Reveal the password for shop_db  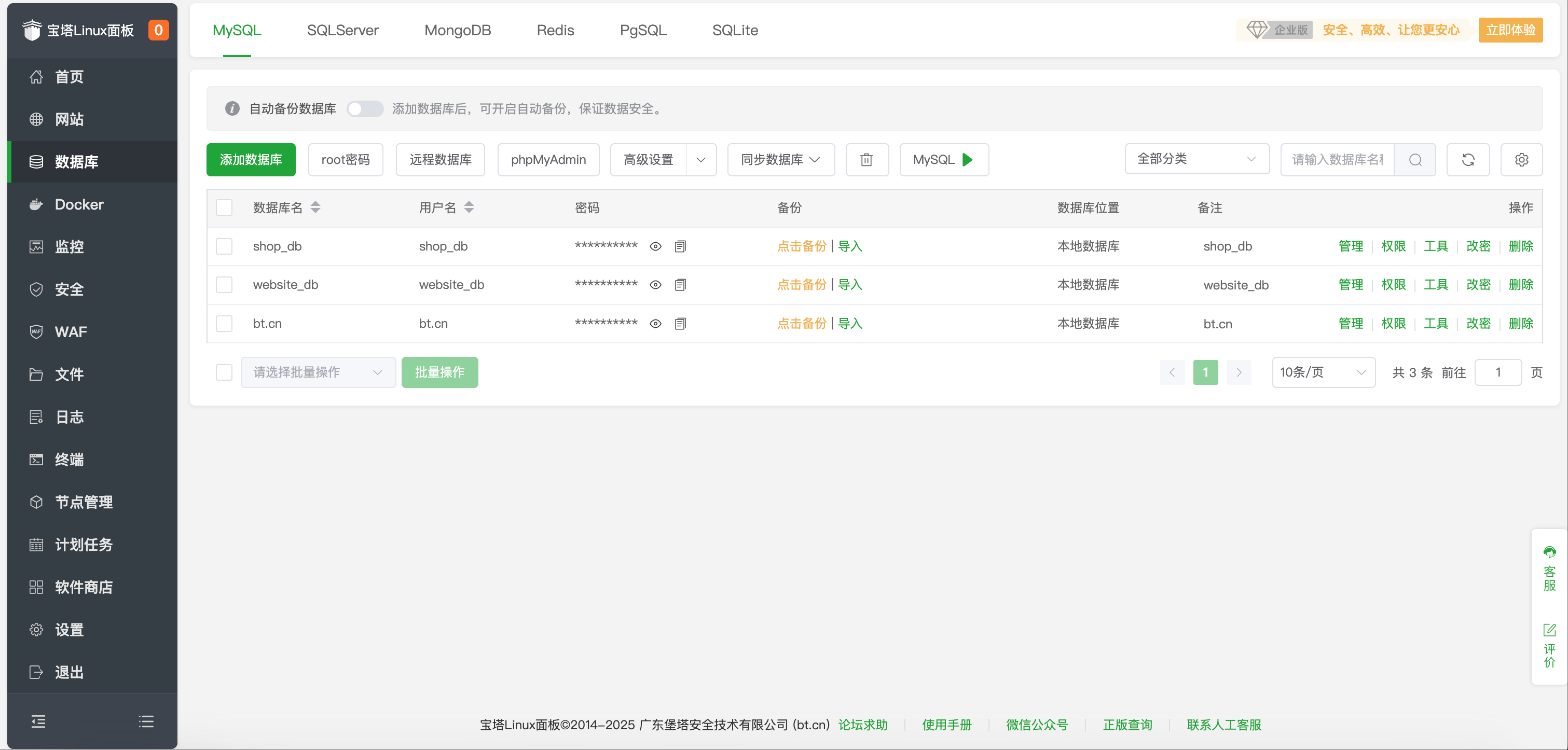[655, 246]
